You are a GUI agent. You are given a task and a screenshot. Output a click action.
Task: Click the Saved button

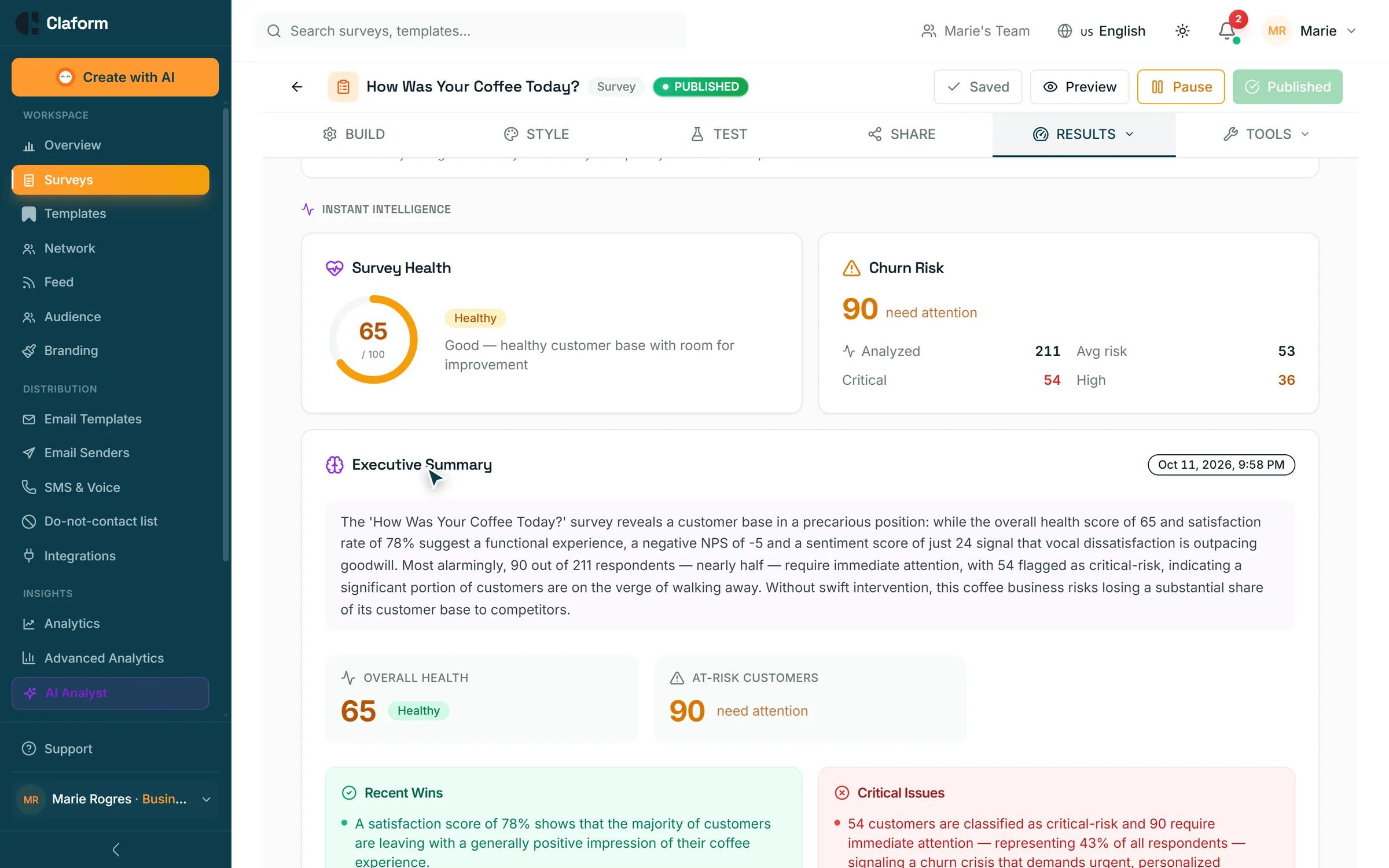978,87
